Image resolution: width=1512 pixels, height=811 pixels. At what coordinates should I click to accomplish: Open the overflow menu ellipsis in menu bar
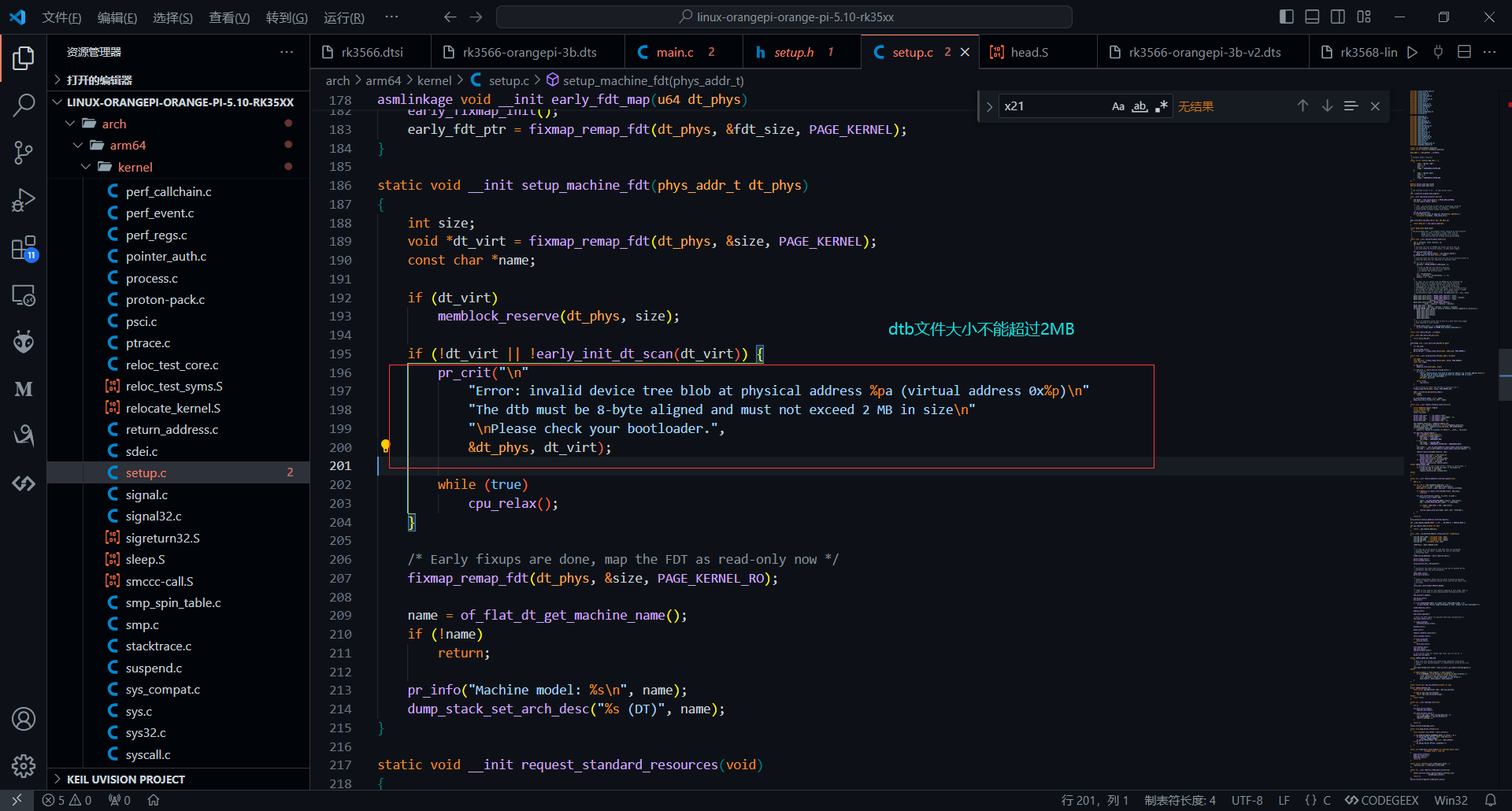pyautogui.click(x=391, y=17)
